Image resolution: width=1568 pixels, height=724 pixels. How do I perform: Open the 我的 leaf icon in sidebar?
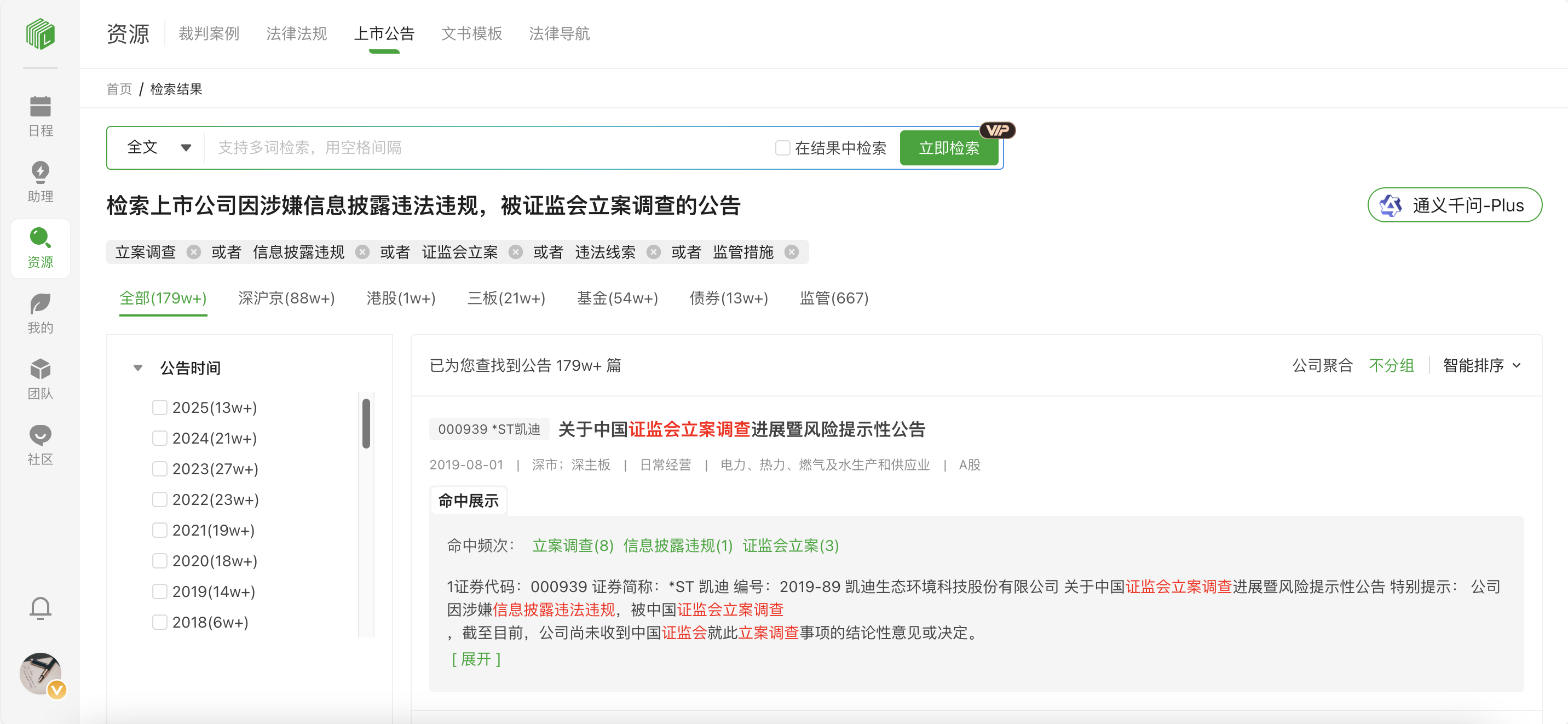pos(40,314)
